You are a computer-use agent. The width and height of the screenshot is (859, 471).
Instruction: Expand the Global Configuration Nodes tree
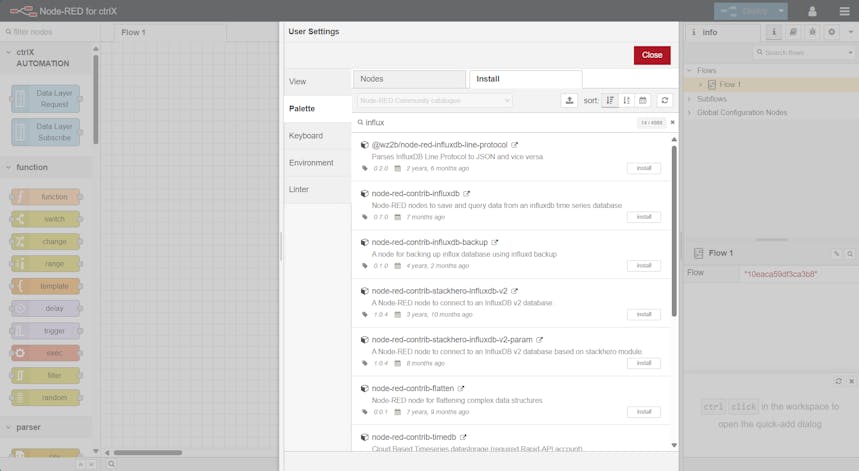[x=690, y=112]
